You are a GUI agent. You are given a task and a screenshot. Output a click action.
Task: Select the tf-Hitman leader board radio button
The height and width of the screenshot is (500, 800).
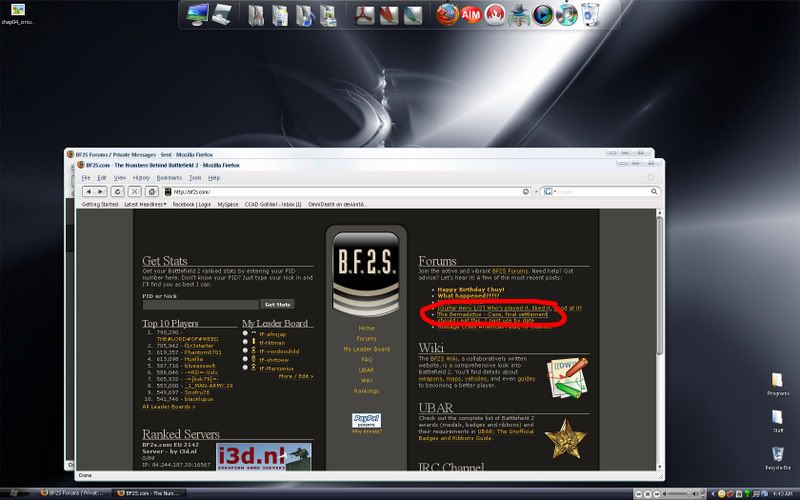coord(245,342)
